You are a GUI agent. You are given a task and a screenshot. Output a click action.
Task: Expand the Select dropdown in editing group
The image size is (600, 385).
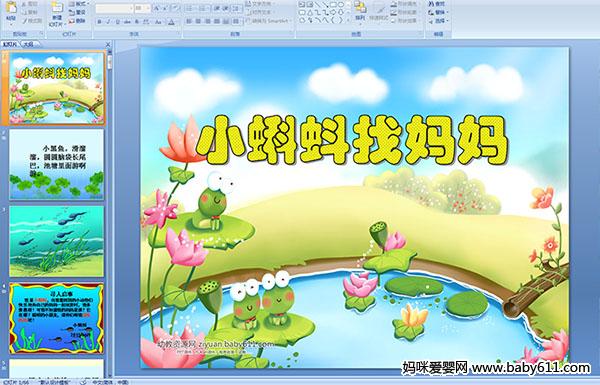click(439, 21)
